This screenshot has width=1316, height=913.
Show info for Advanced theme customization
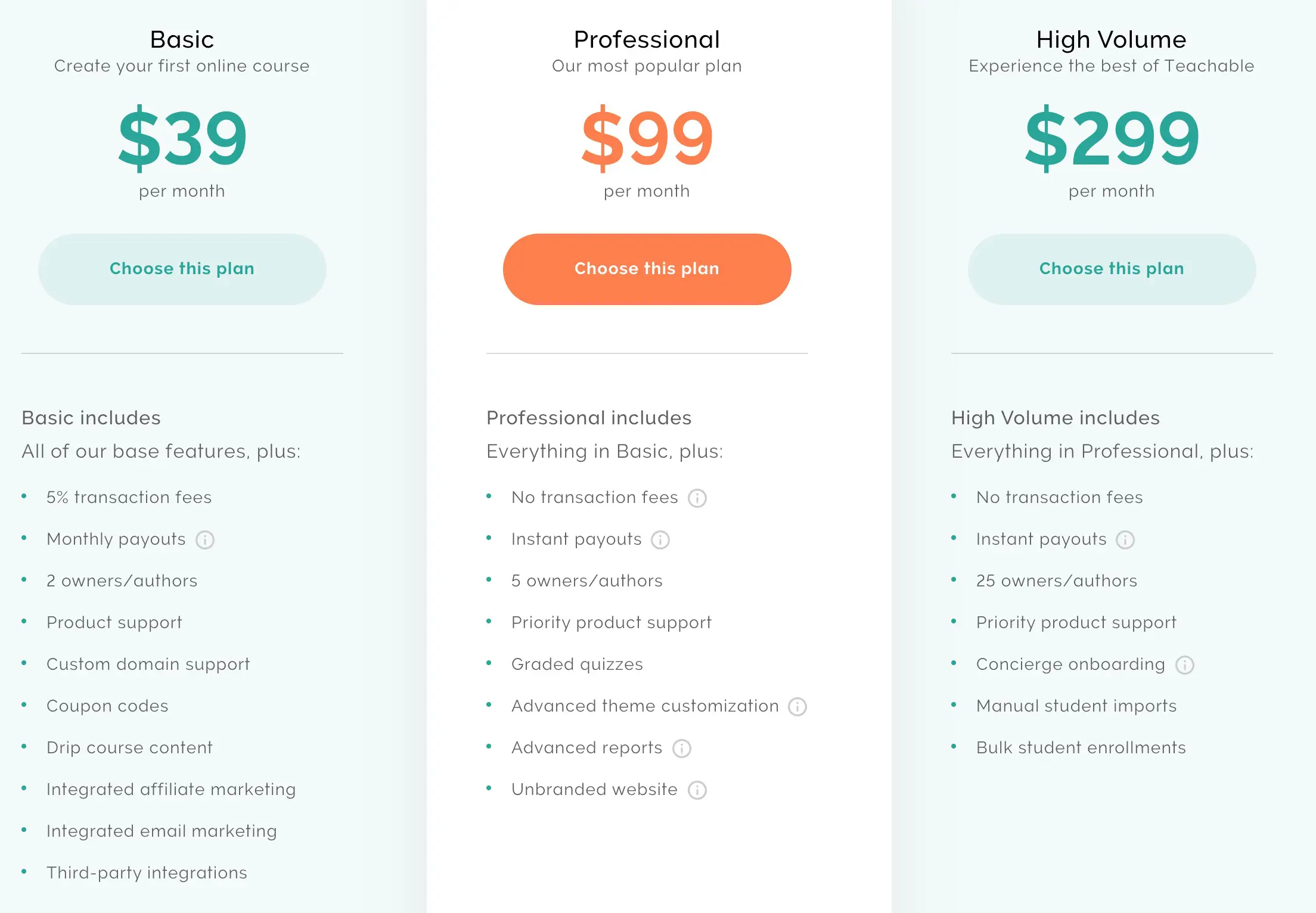(797, 707)
